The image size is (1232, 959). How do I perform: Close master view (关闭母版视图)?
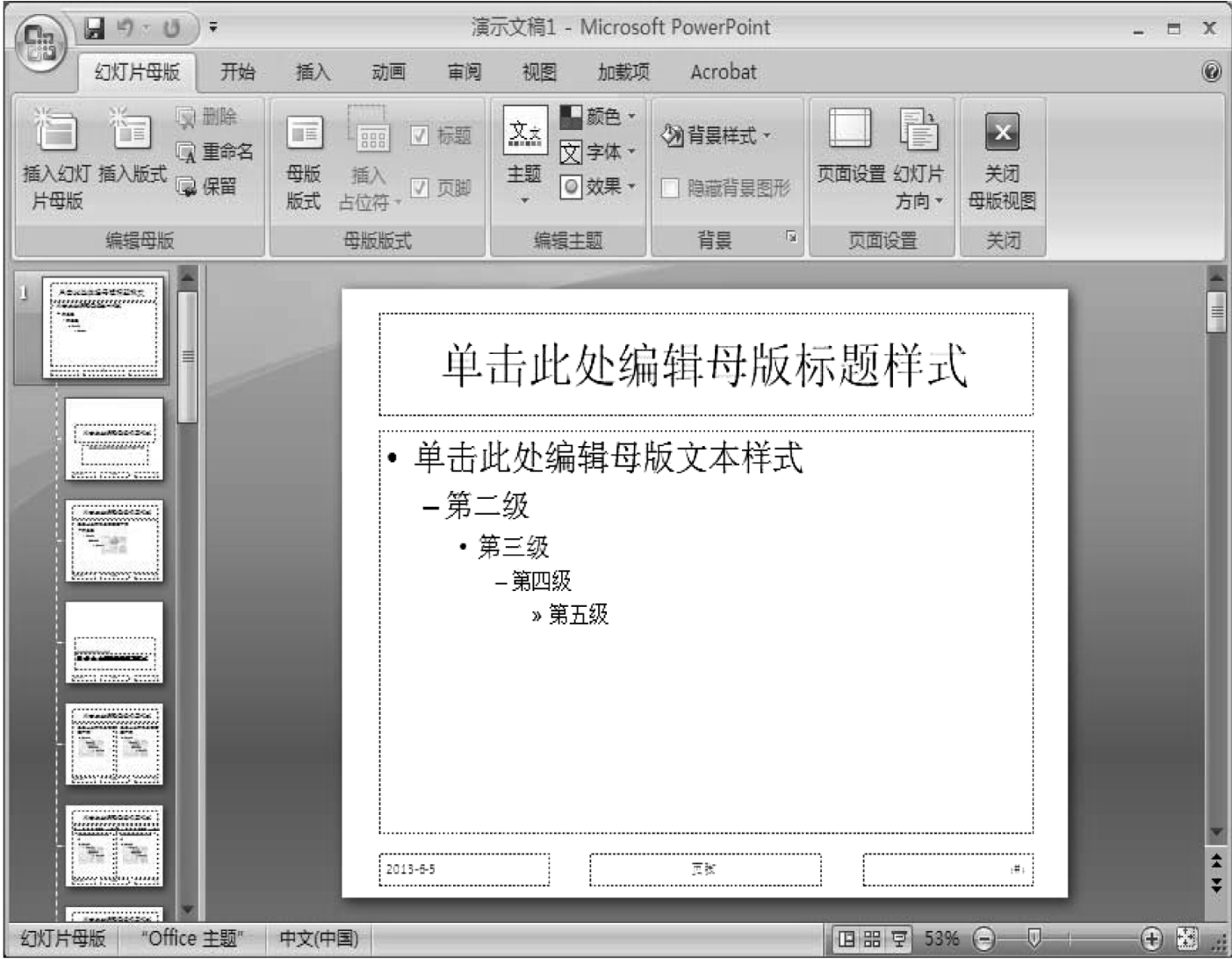coord(1002,161)
